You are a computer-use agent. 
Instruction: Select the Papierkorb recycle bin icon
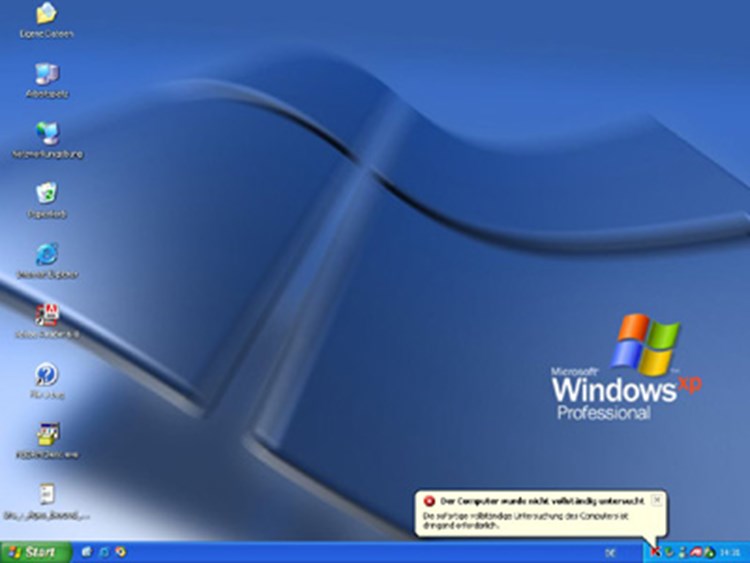pos(46,194)
